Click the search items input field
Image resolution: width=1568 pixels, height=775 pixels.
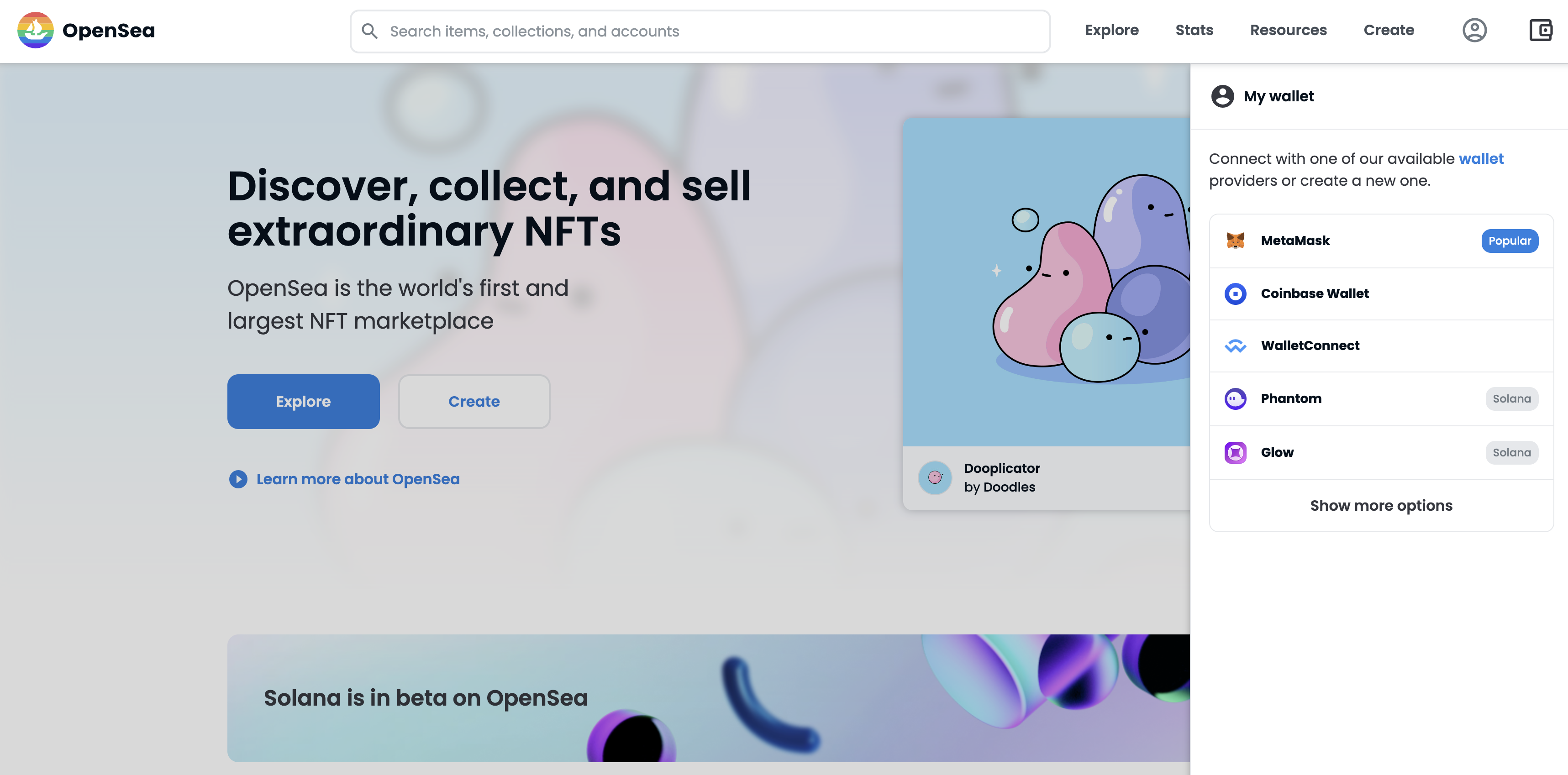[x=700, y=31]
